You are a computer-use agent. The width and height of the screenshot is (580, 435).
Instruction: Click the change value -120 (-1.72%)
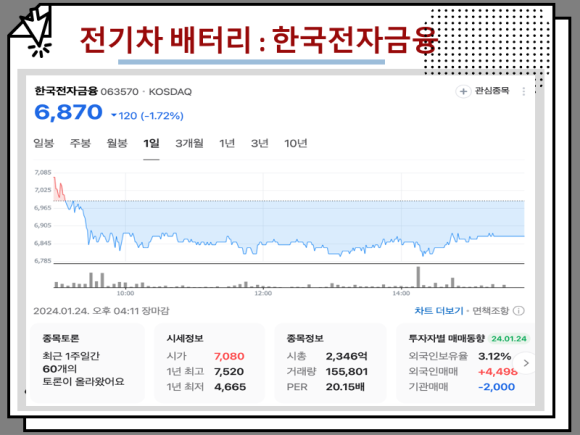(x=148, y=116)
